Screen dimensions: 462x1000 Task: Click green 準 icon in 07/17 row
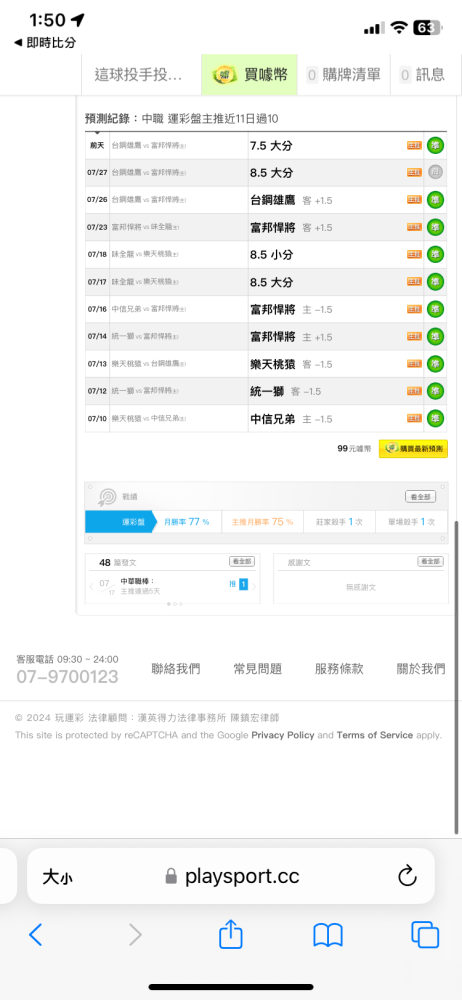(436, 281)
